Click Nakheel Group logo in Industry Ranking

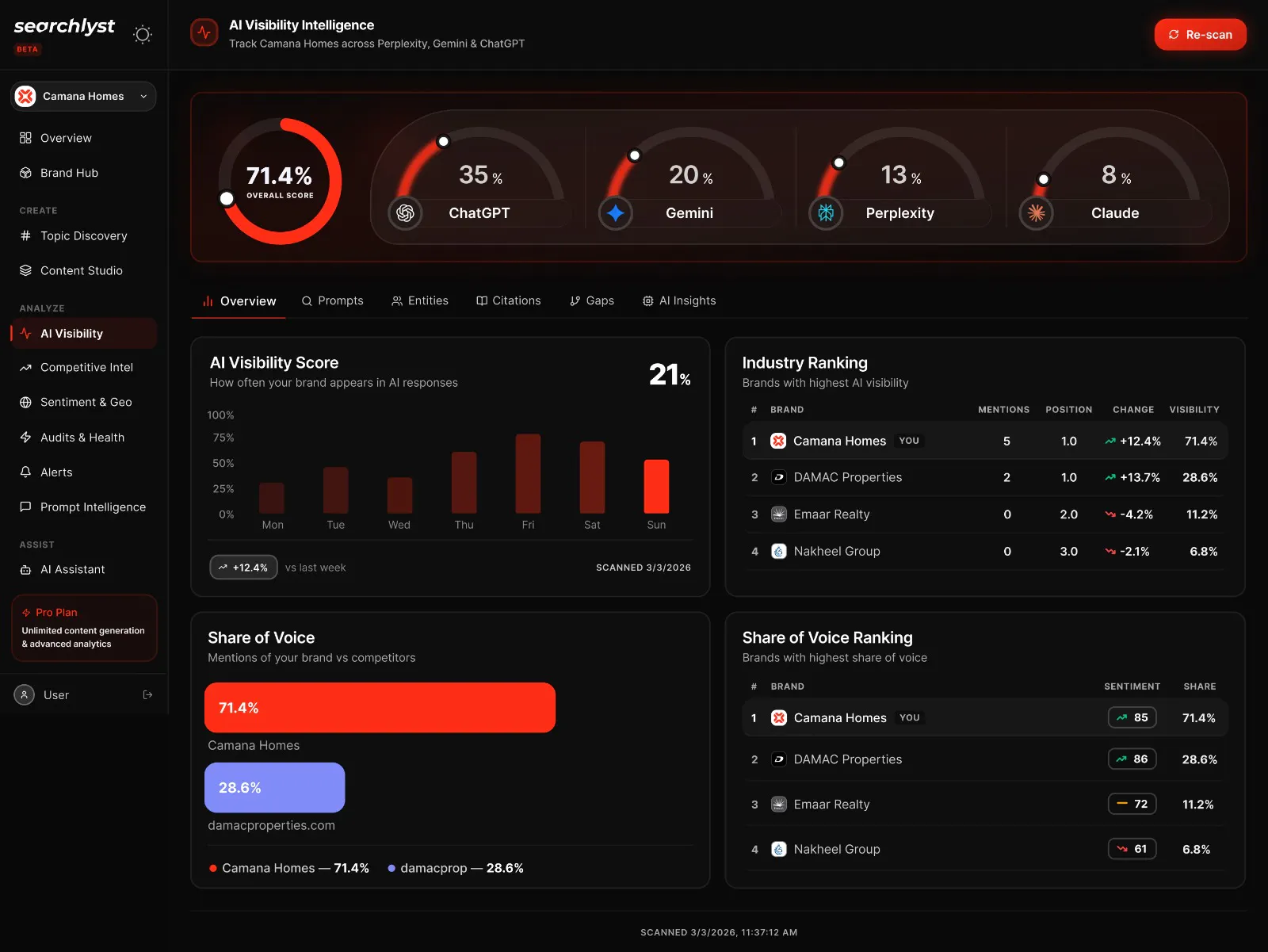pyautogui.click(x=778, y=551)
